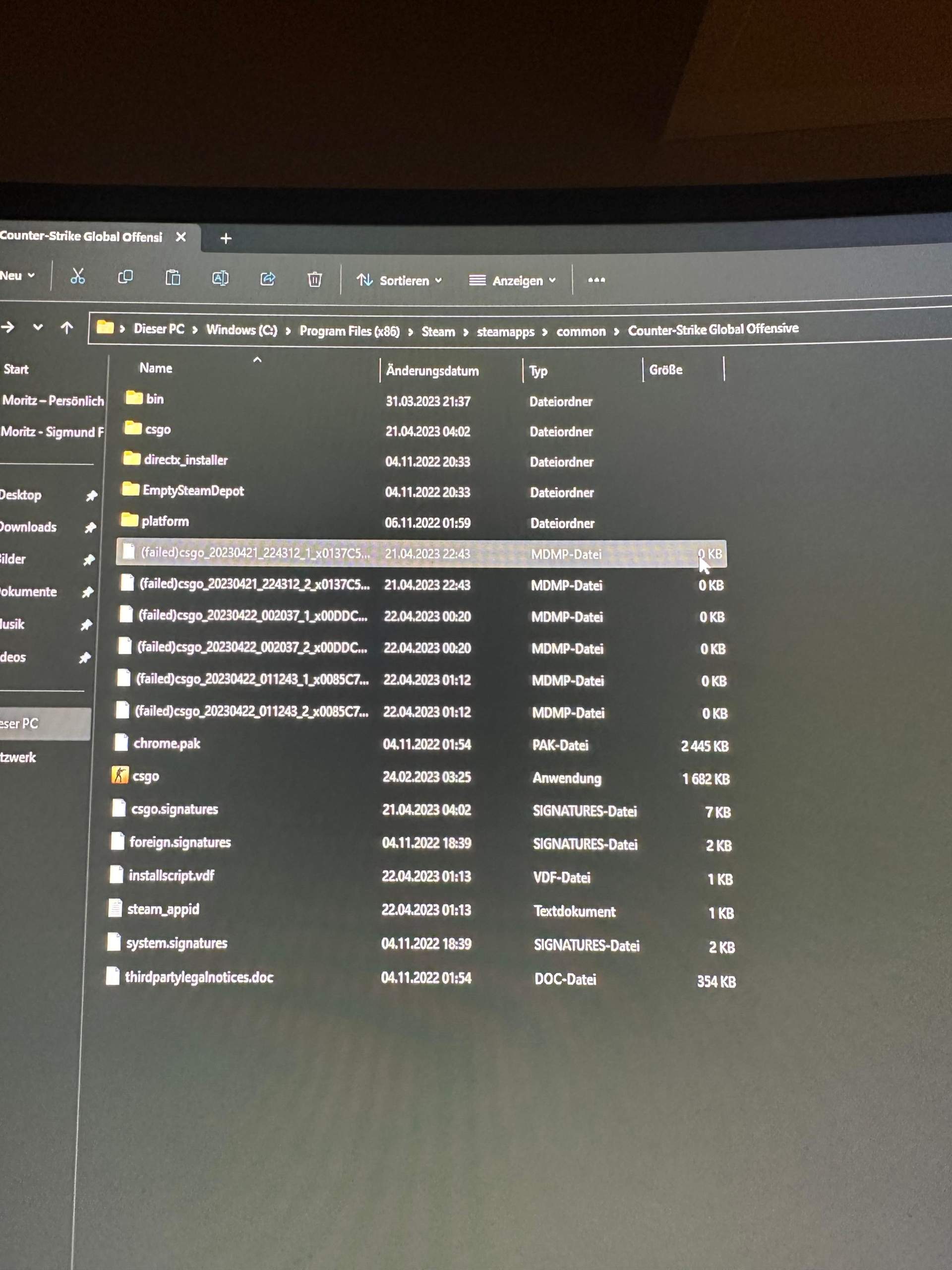Sort by Größe column header
Screen dimensions: 952x1270
coord(665,370)
